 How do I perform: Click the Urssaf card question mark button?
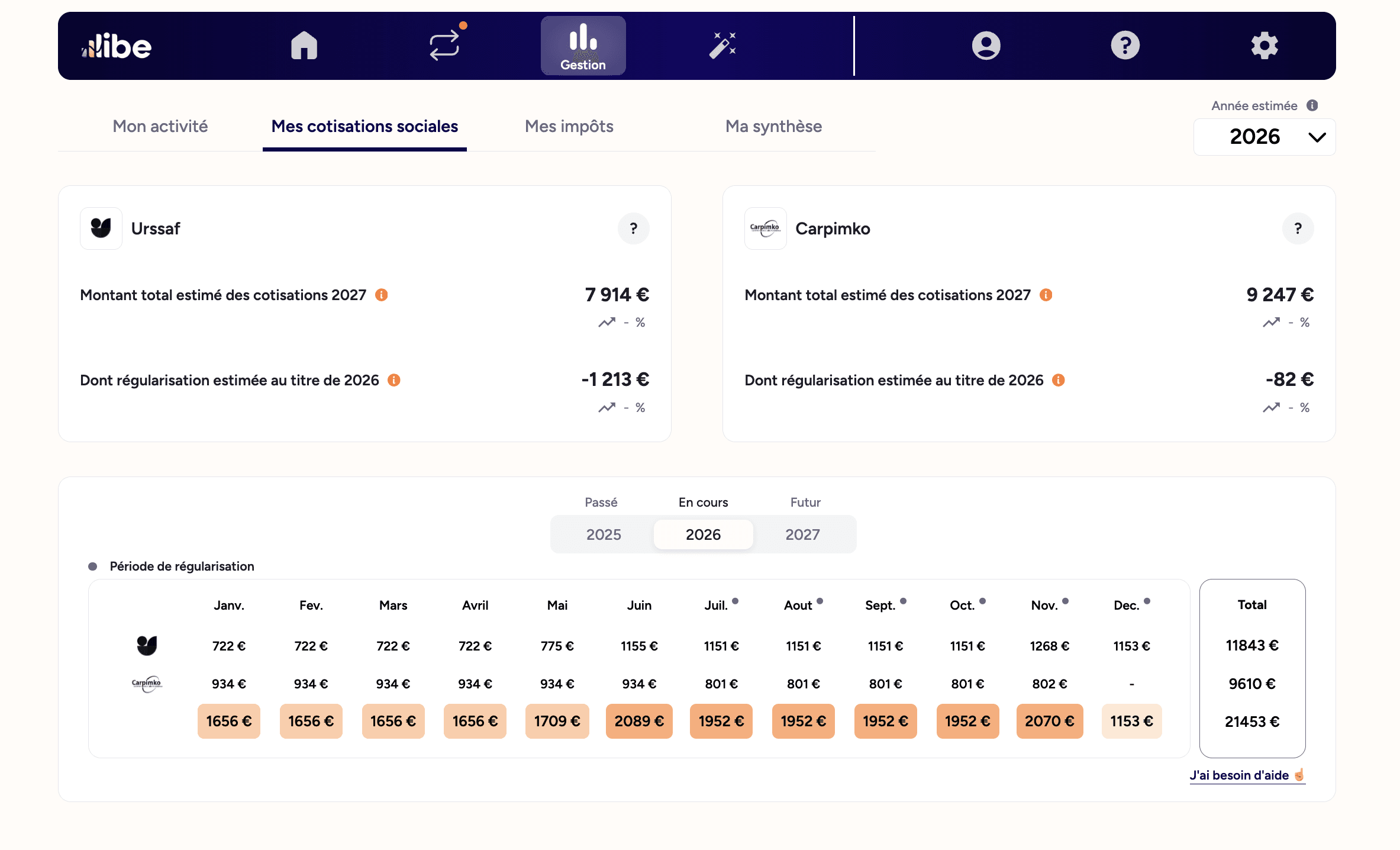tap(633, 228)
